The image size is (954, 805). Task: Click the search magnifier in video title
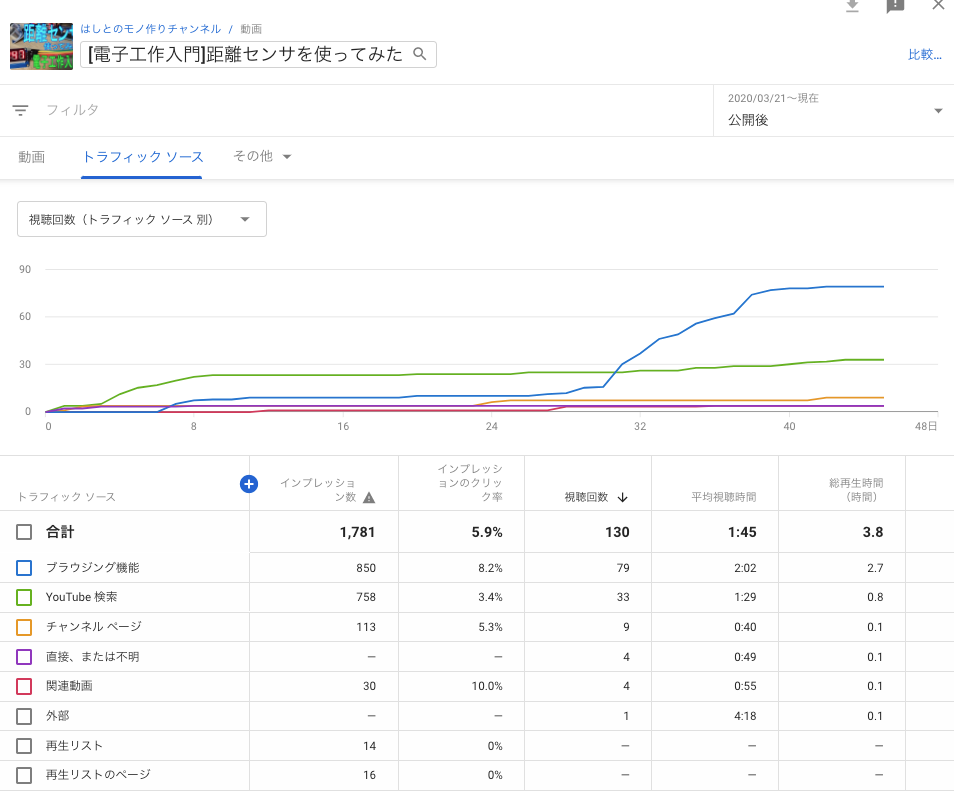tap(420, 54)
